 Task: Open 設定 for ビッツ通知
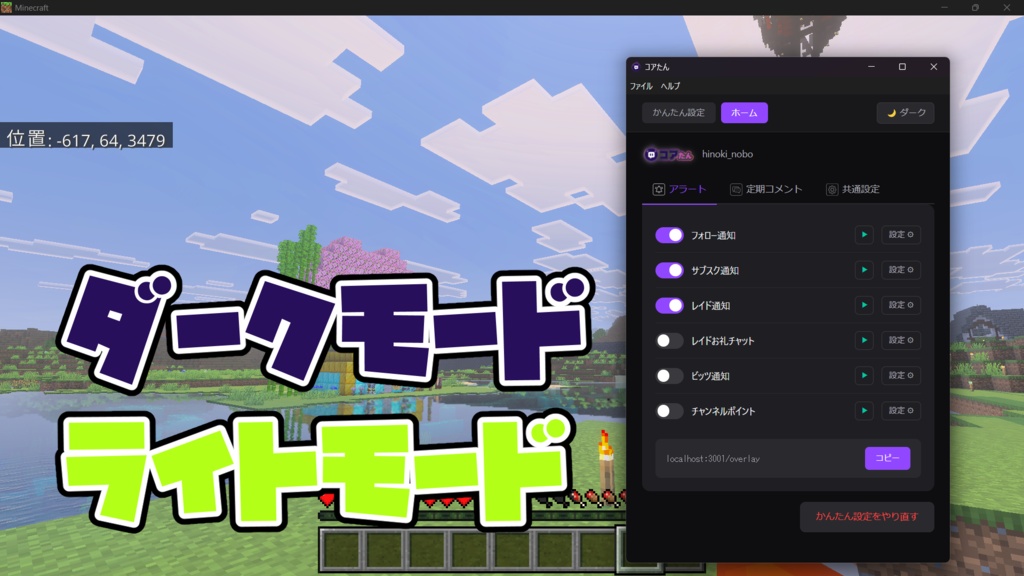tap(901, 376)
